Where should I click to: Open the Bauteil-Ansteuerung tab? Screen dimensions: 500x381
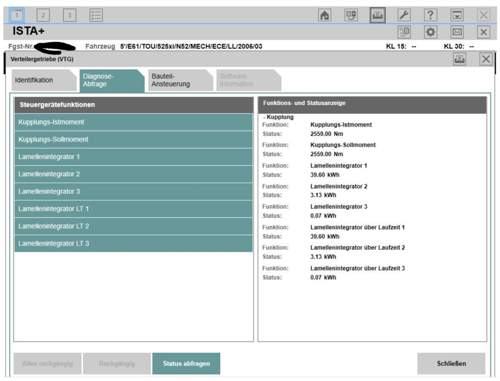click(180, 80)
